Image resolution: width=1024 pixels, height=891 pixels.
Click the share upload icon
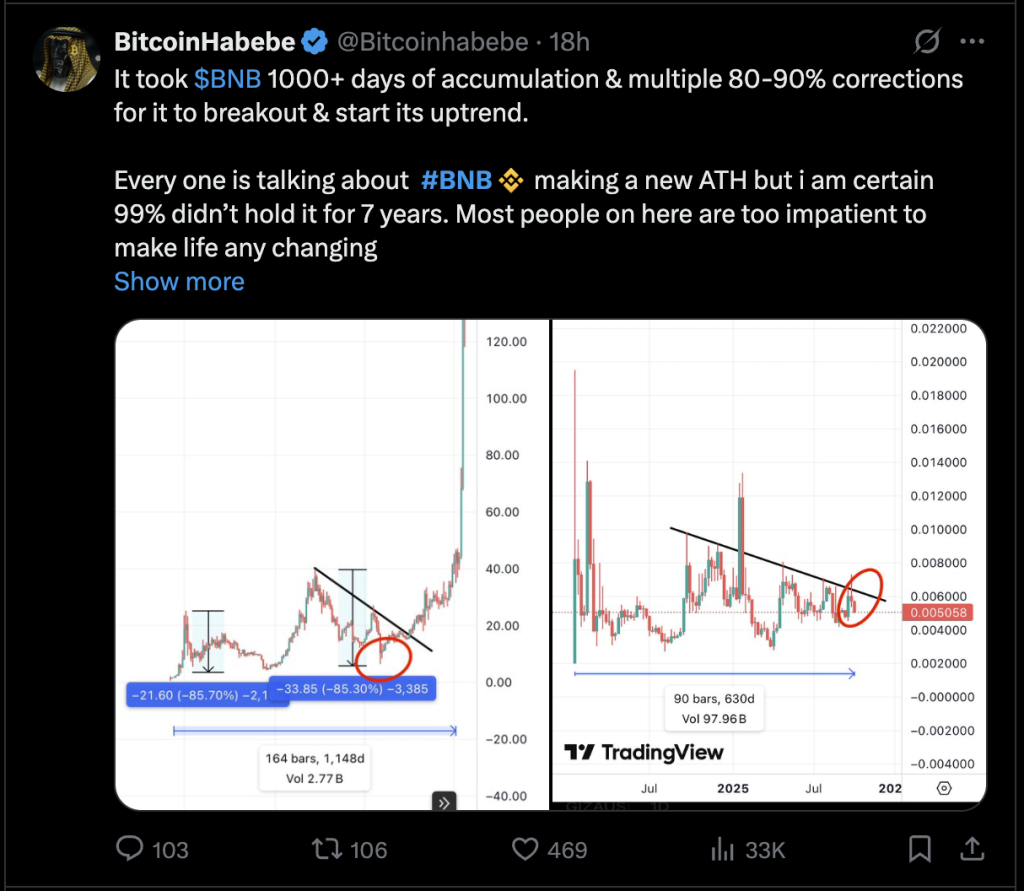(970, 850)
